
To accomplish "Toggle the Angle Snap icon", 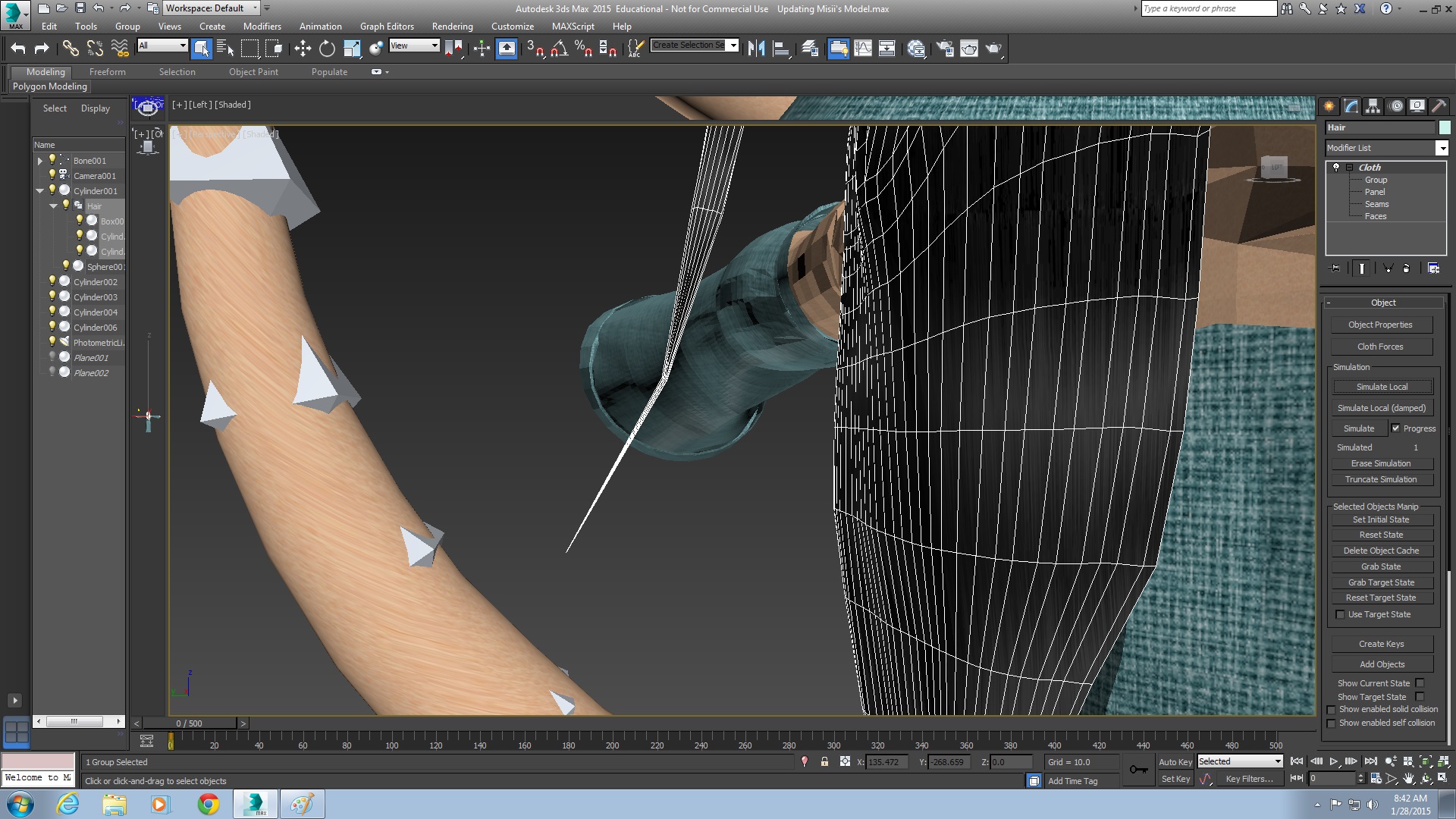I will tap(560, 49).
